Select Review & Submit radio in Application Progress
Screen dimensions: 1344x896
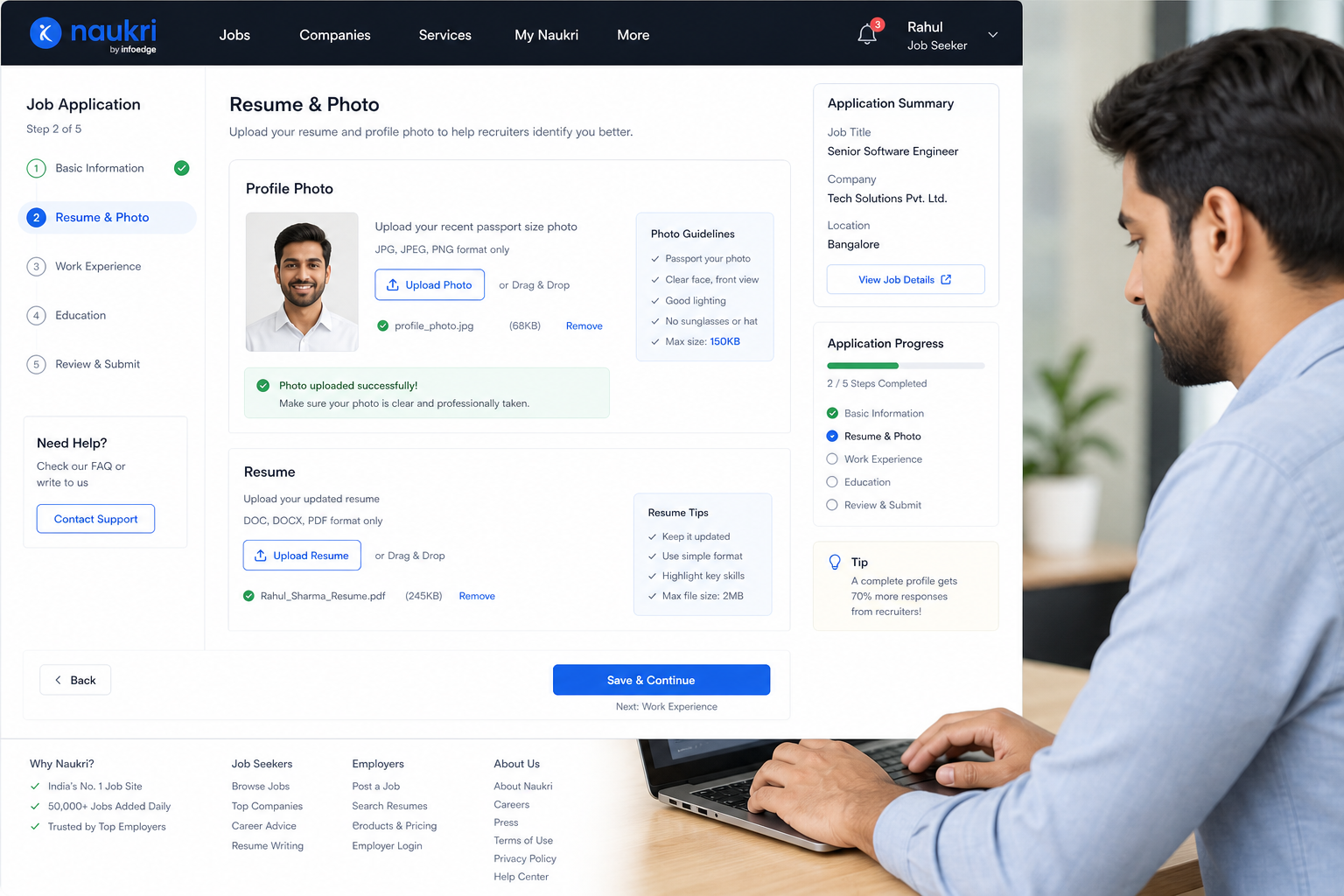[x=832, y=505]
